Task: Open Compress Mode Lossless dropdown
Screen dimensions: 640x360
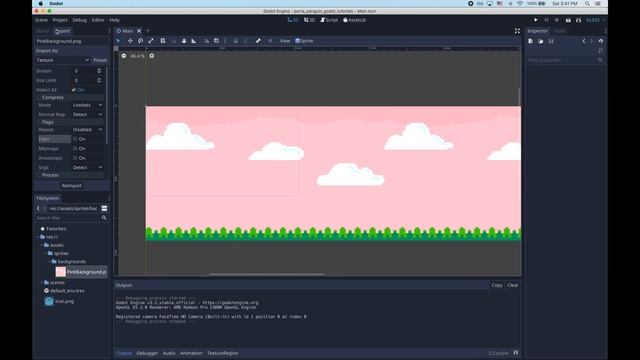Action: point(87,105)
